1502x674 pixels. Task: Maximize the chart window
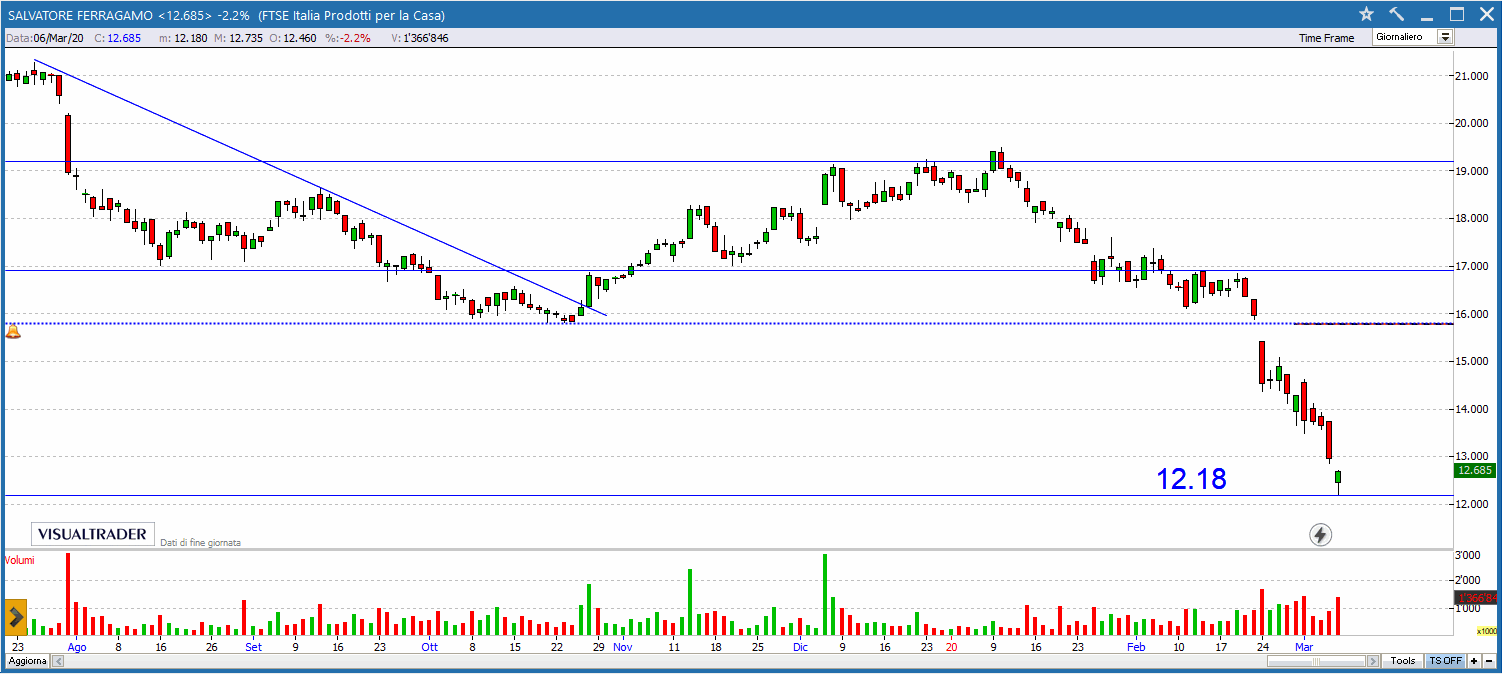coord(1457,14)
